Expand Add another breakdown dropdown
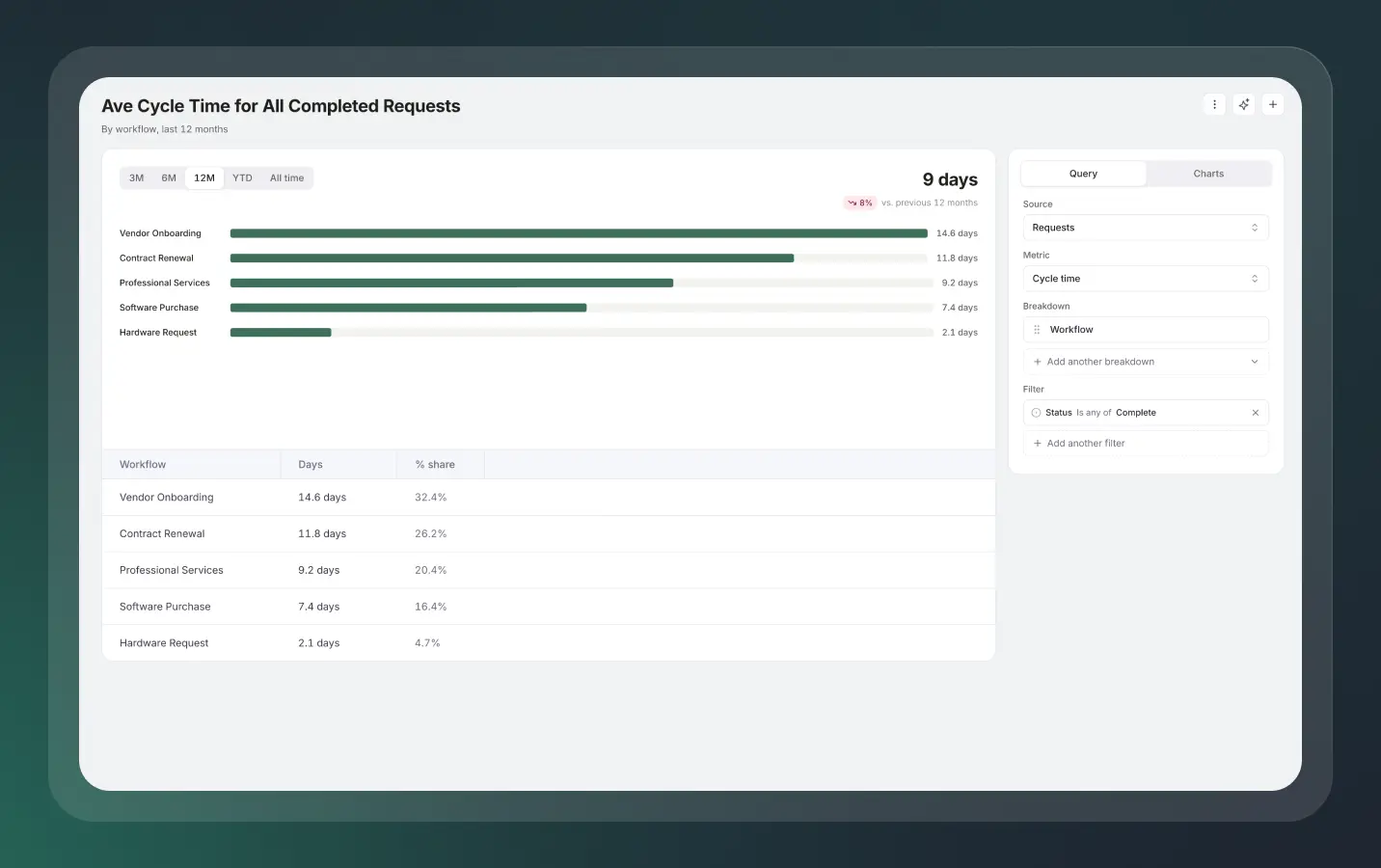The image size is (1381, 868). tap(1146, 362)
